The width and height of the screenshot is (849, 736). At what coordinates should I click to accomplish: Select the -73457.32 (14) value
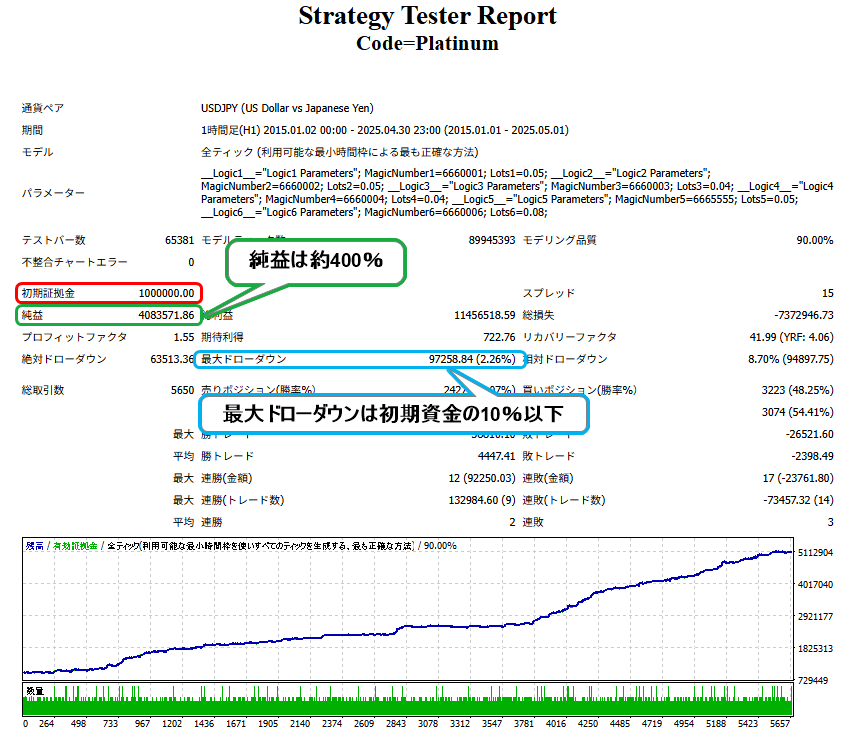(799, 500)
